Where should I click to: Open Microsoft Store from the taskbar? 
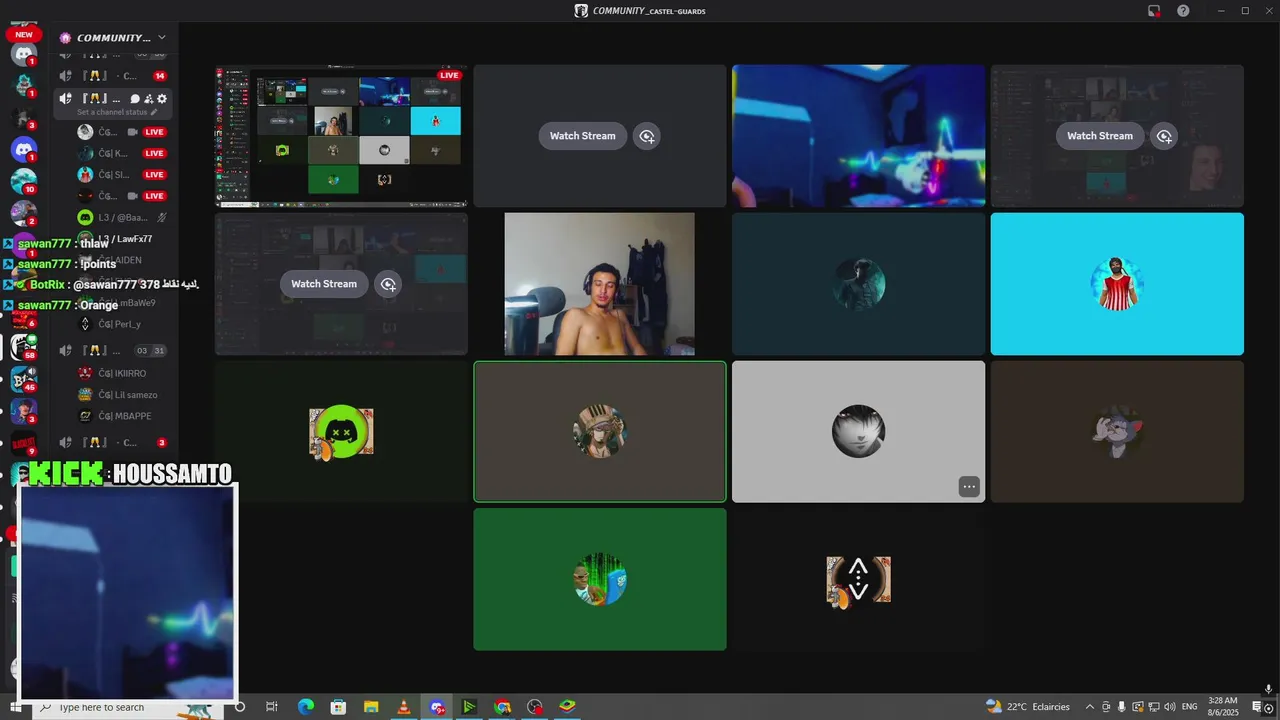point(338,707)
